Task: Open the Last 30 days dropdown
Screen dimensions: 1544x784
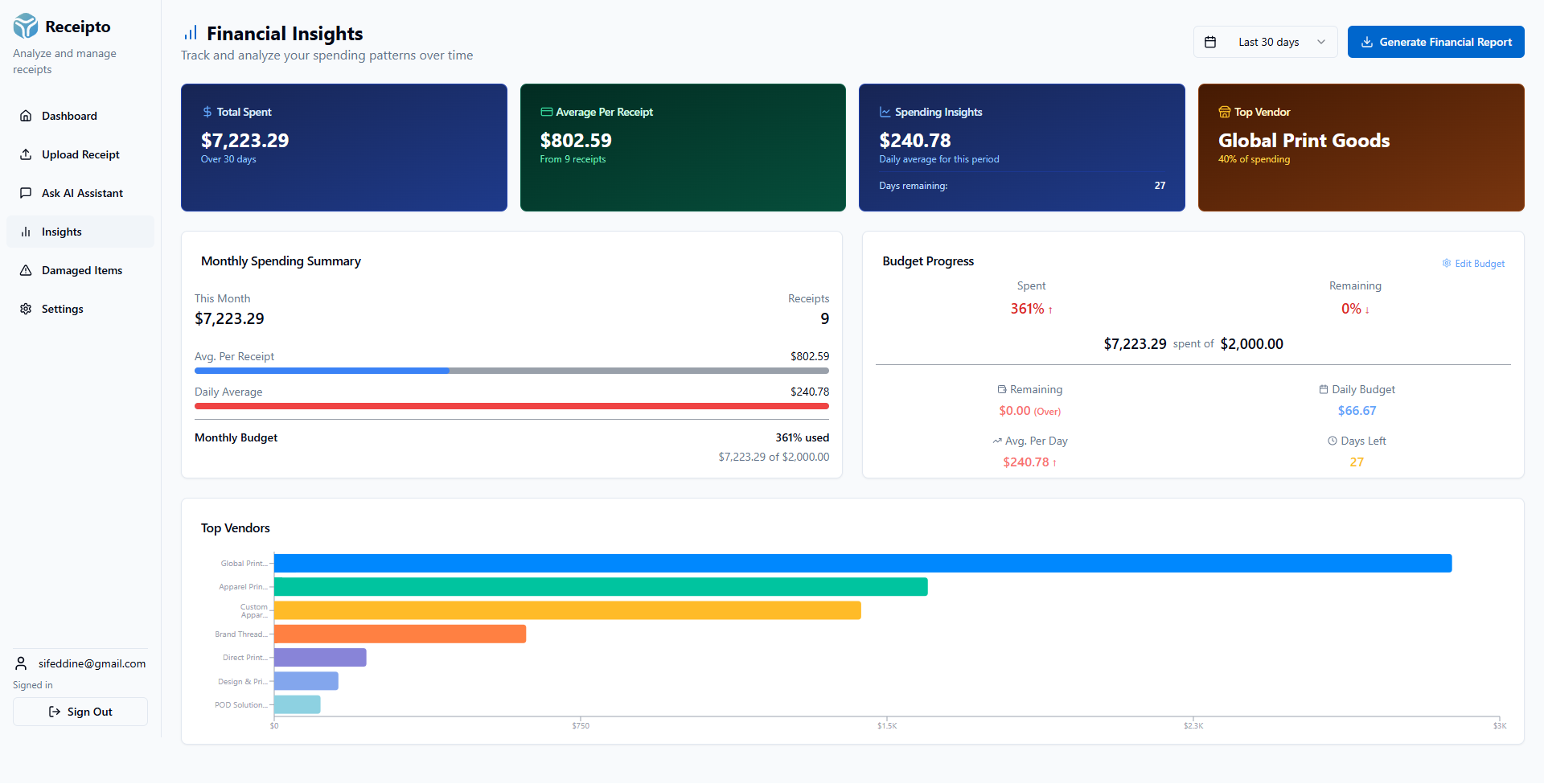Action: tap(1266, 42)
